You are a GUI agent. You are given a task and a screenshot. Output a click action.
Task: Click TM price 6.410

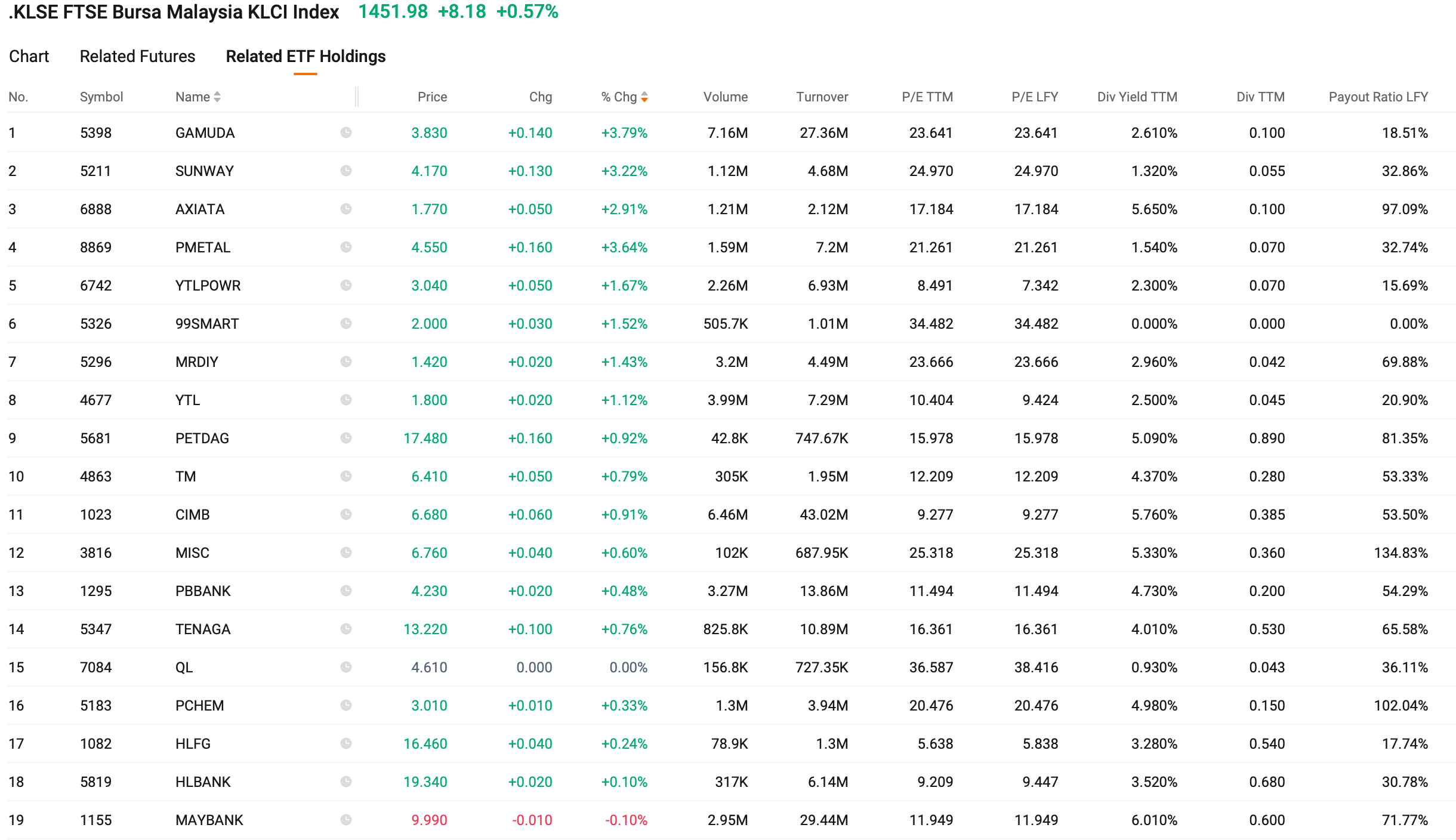429,476
